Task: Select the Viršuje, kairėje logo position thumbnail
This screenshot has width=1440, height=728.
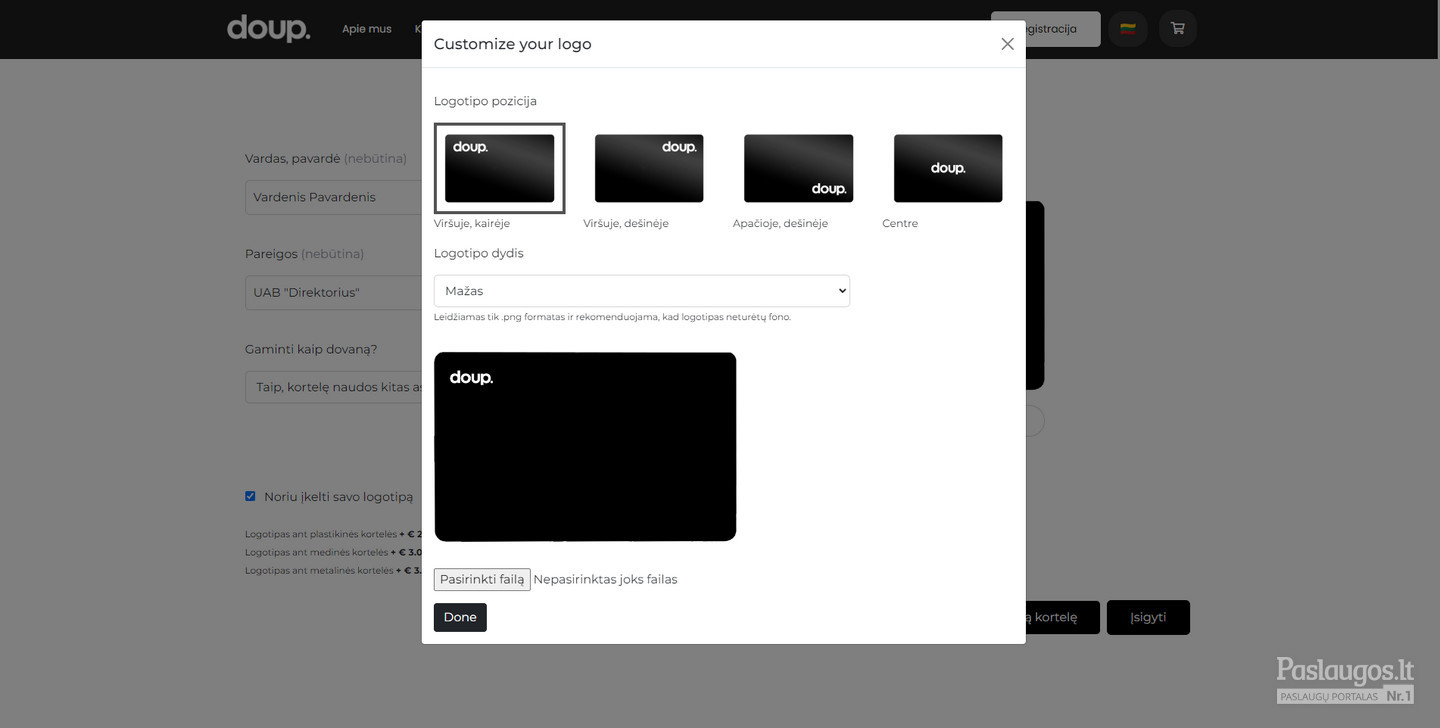Action: tap(500, 168)
